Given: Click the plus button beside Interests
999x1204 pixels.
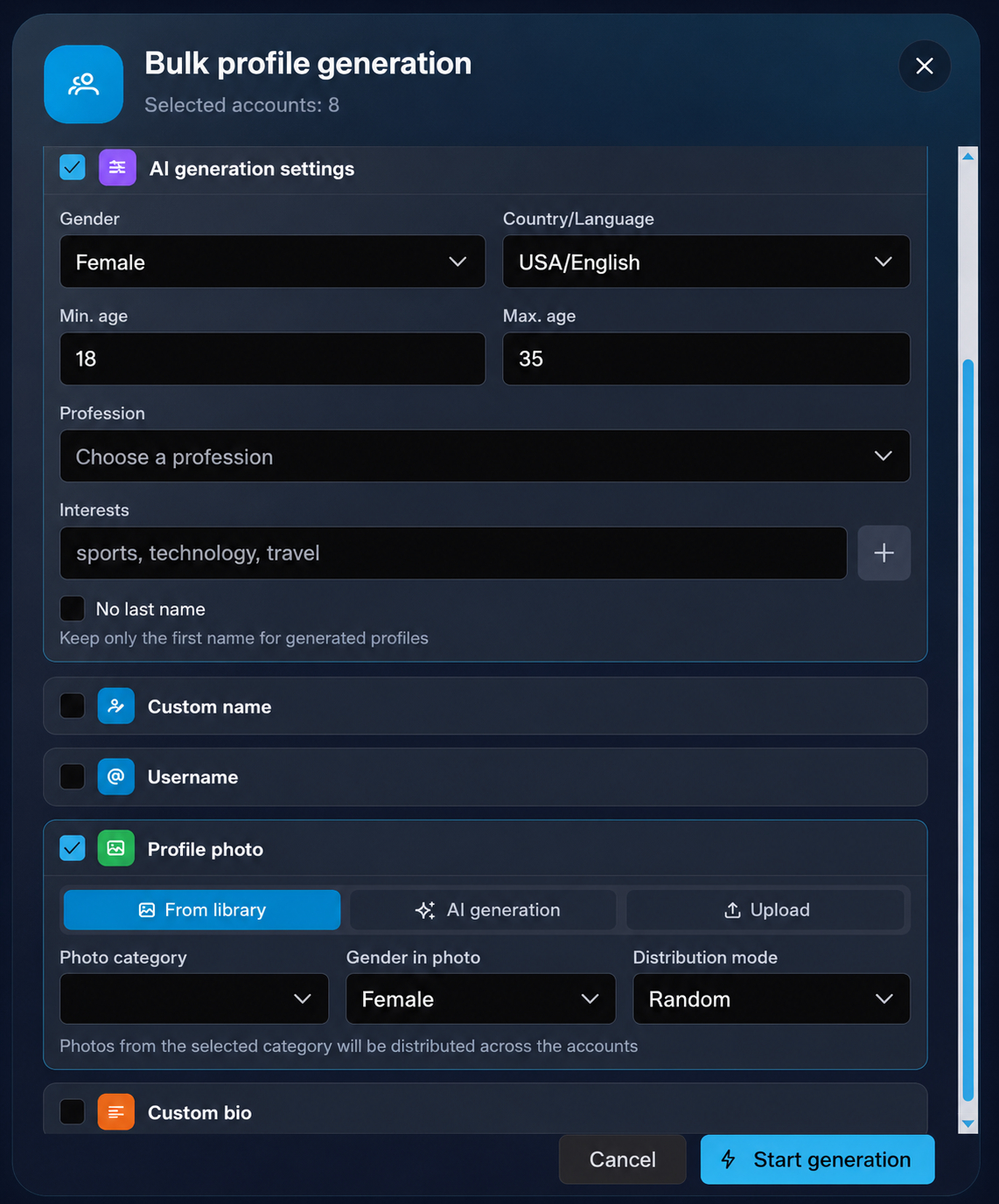Looking at the screenshot, I should coord(884,553).
